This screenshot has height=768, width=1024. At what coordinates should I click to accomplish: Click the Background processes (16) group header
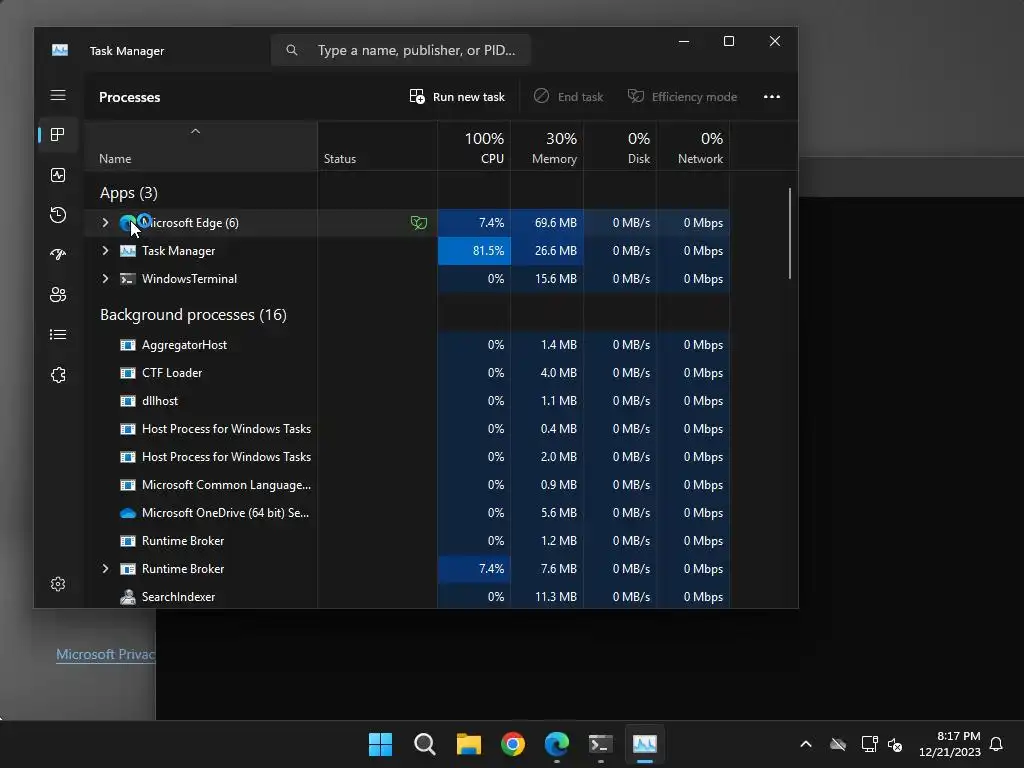click(193, 315)
